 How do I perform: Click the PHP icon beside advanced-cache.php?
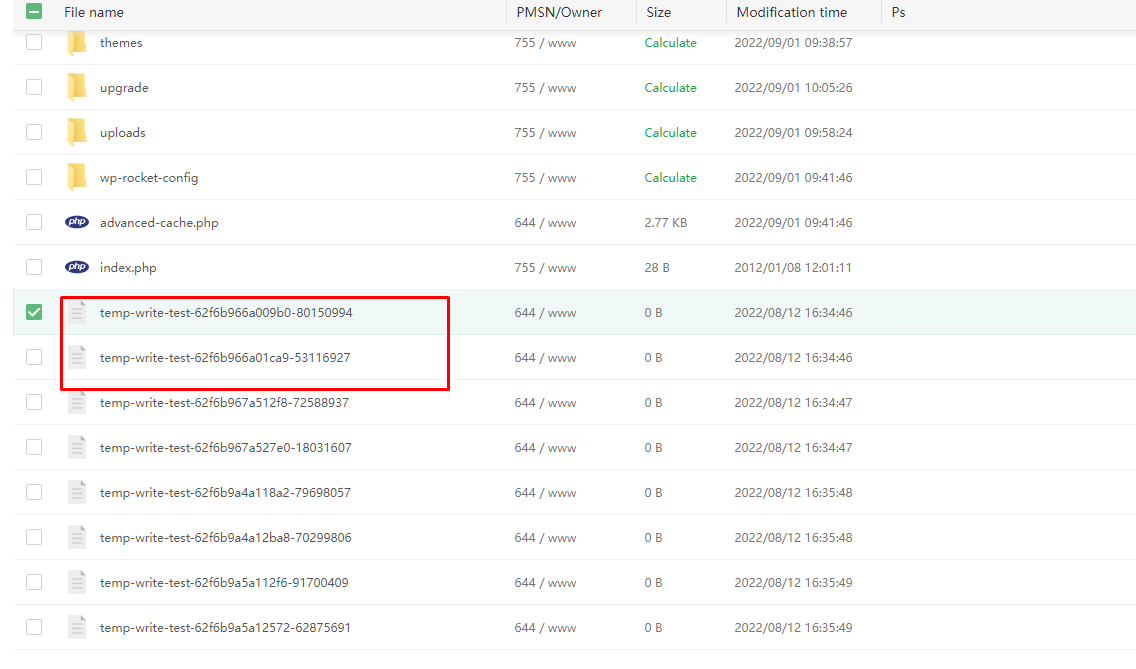(x=76, y=222)
